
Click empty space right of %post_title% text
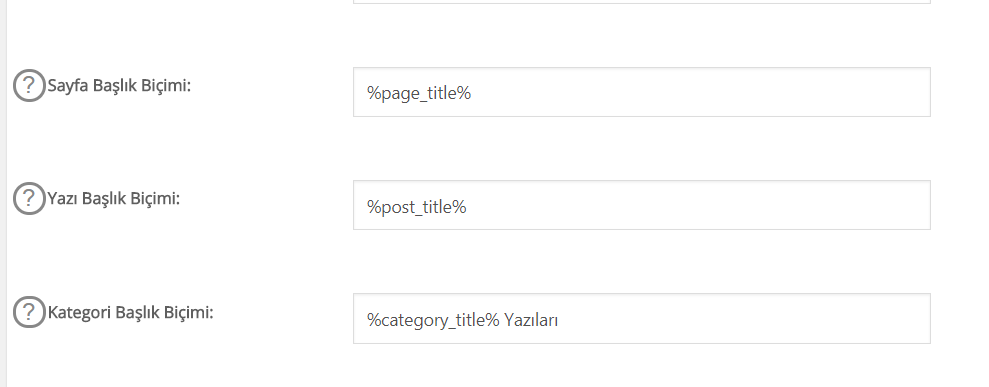click(x=697, y=205)
